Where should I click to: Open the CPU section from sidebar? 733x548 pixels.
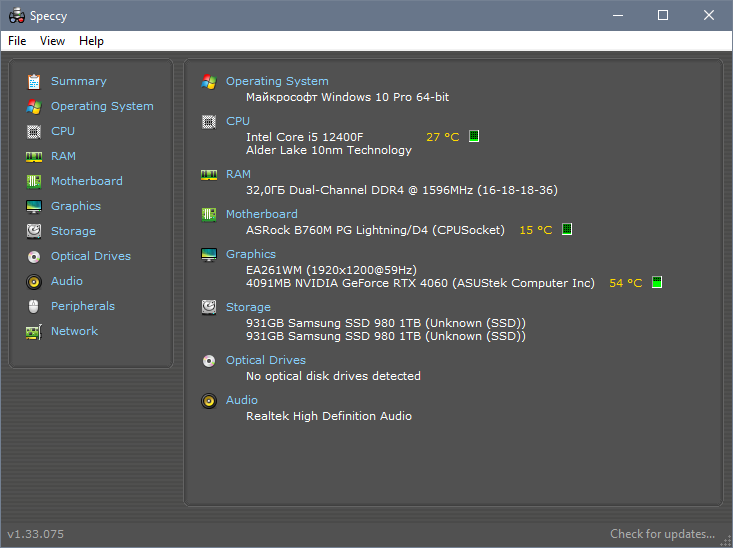click(63, 131)
